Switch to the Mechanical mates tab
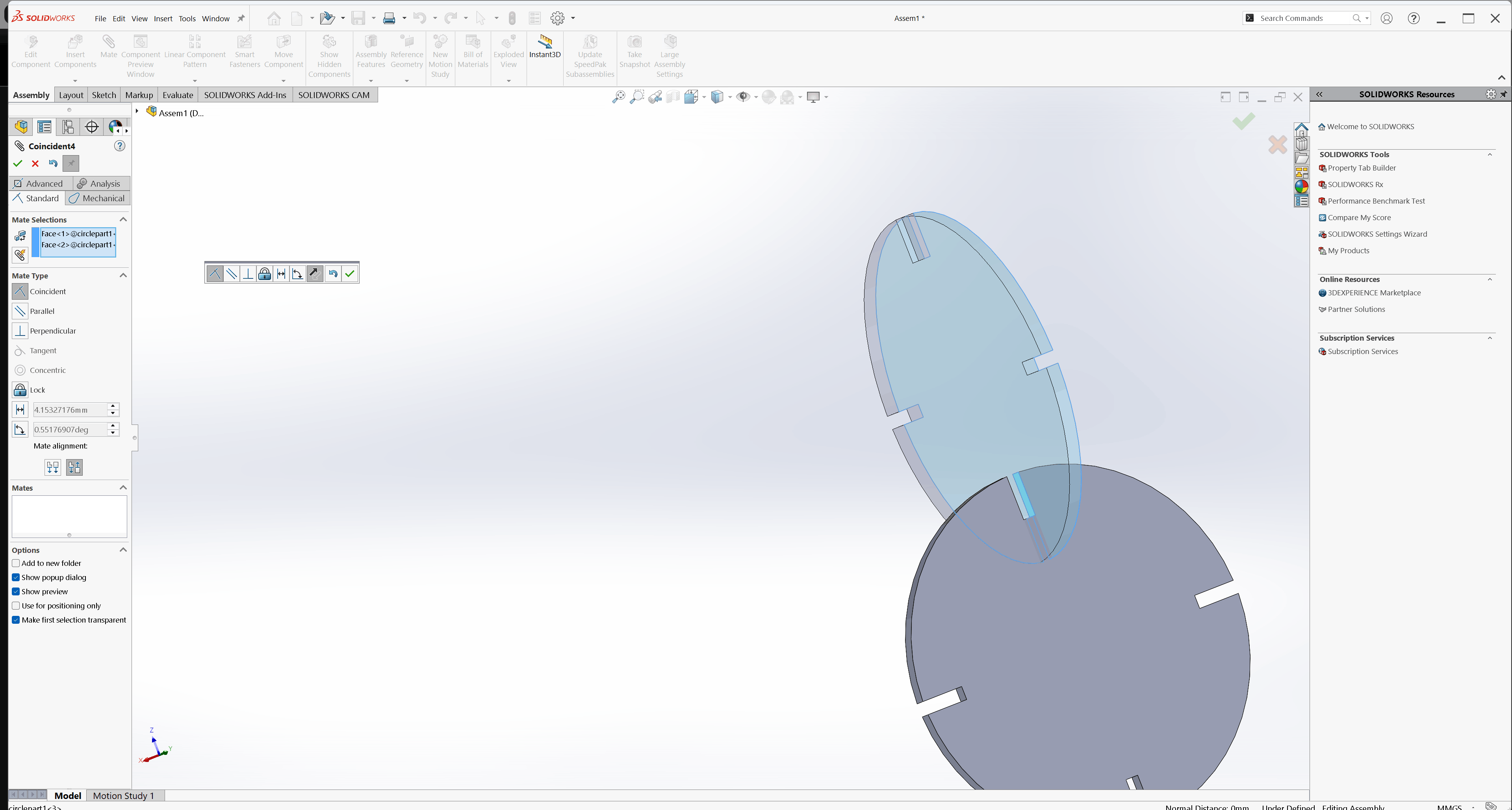 97,198
